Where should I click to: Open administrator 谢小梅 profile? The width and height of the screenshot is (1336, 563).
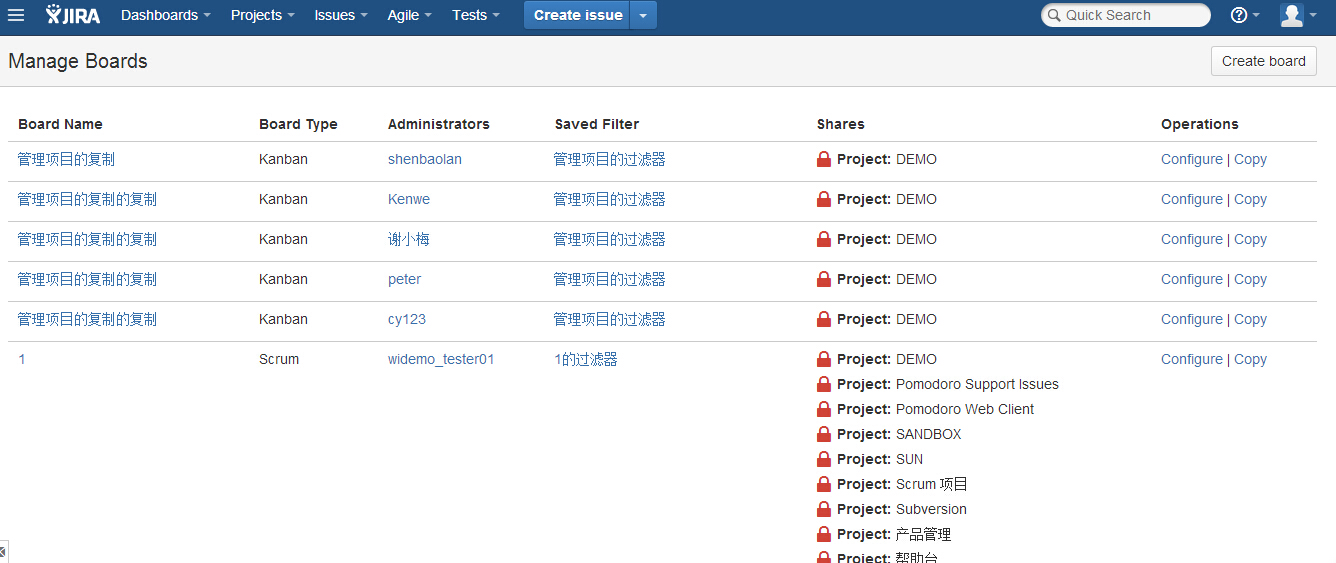click(x=409, y=239)
